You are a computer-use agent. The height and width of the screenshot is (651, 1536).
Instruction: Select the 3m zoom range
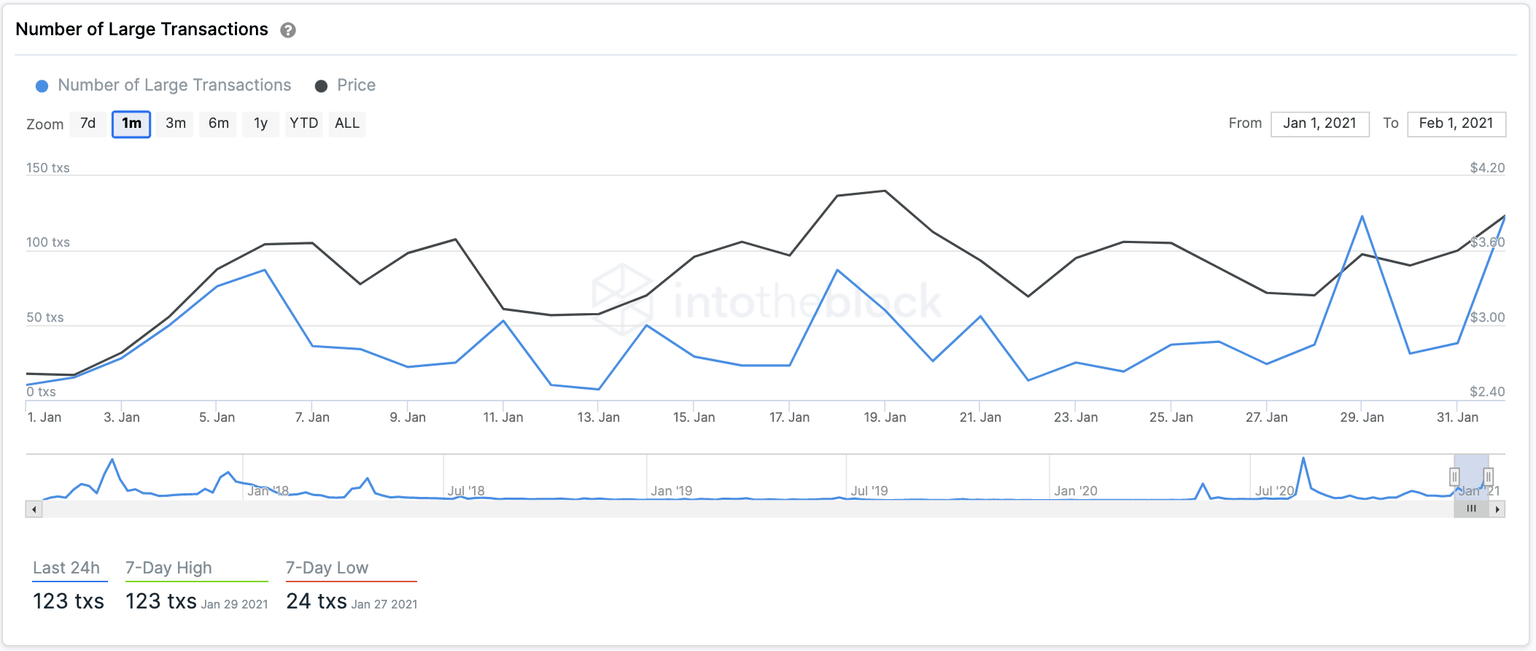[x=175, y=123]
